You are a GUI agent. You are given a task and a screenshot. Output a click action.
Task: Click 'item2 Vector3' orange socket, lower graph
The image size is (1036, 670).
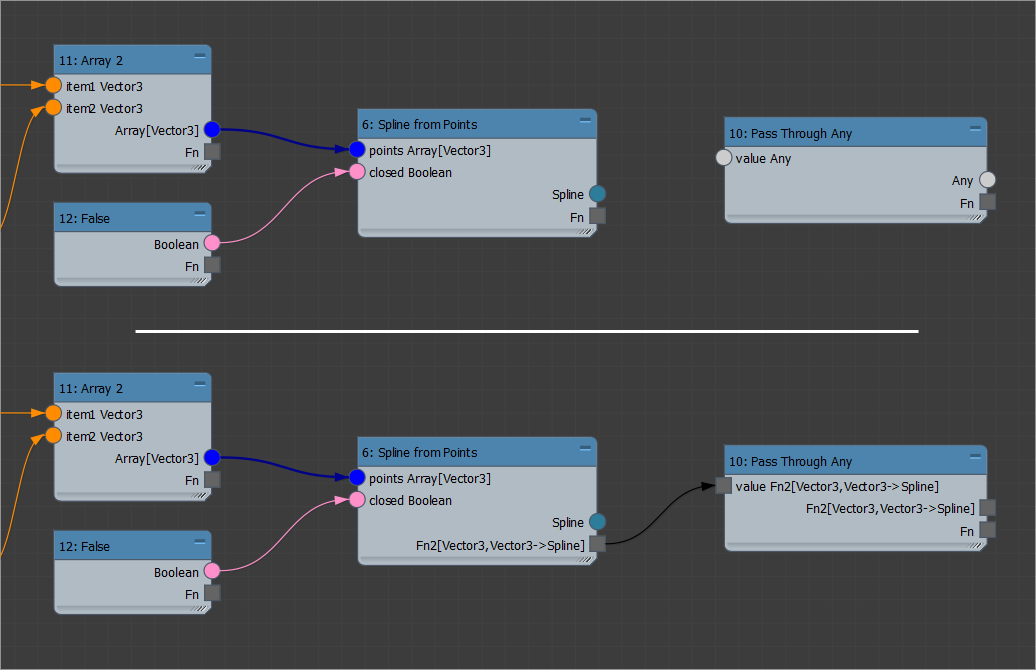coord(54,436)
